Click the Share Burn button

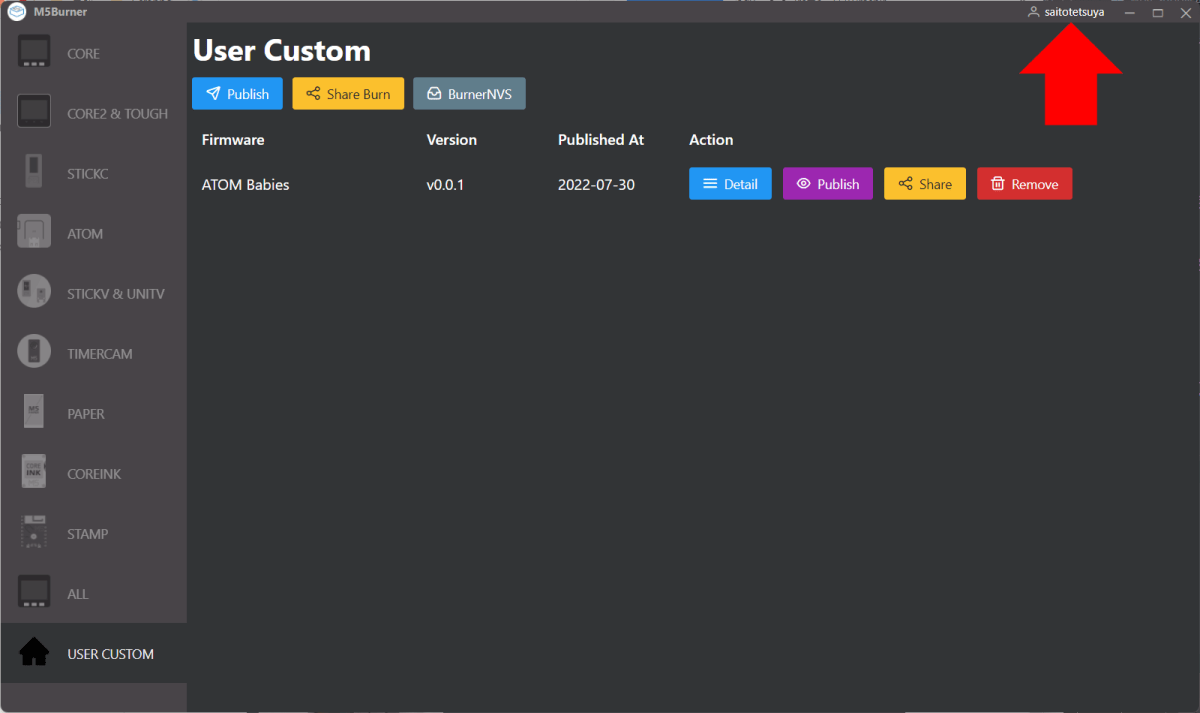point(348,94)
